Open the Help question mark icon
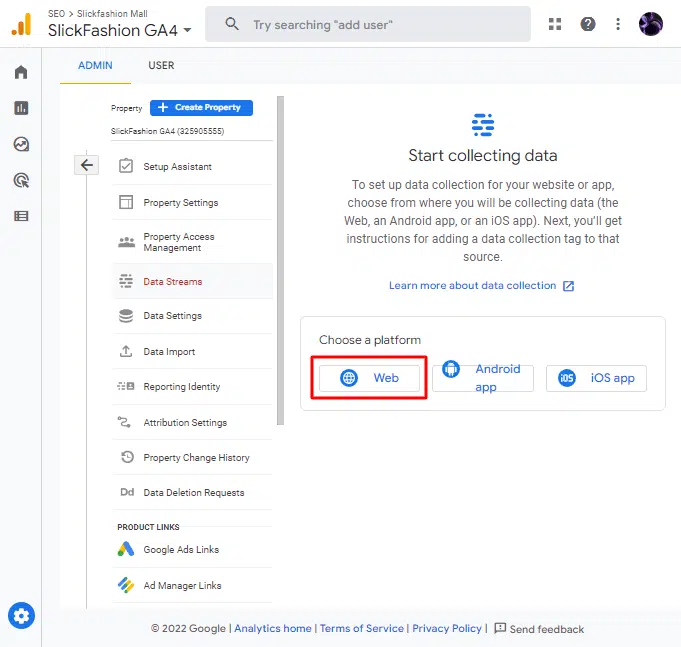Image resolution: width=681 pixels, height=647 pixels. [588, 24]
